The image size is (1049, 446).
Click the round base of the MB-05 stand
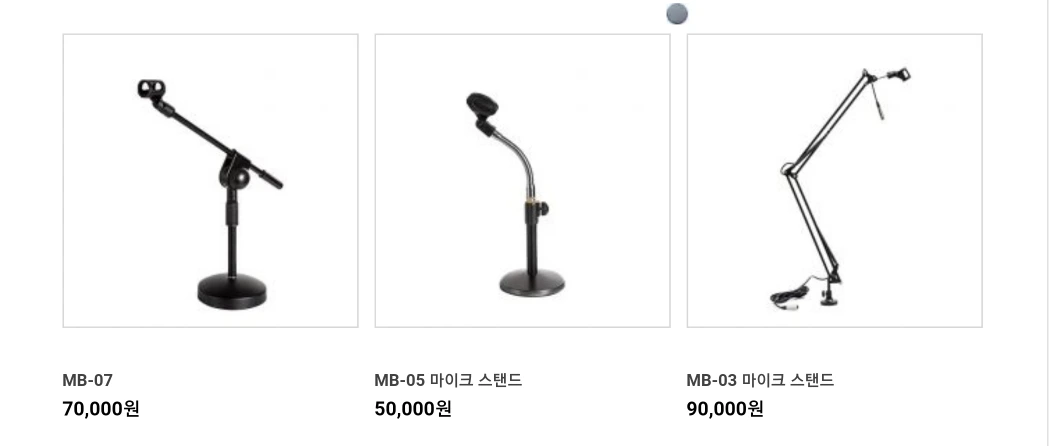tap(532, 283)
